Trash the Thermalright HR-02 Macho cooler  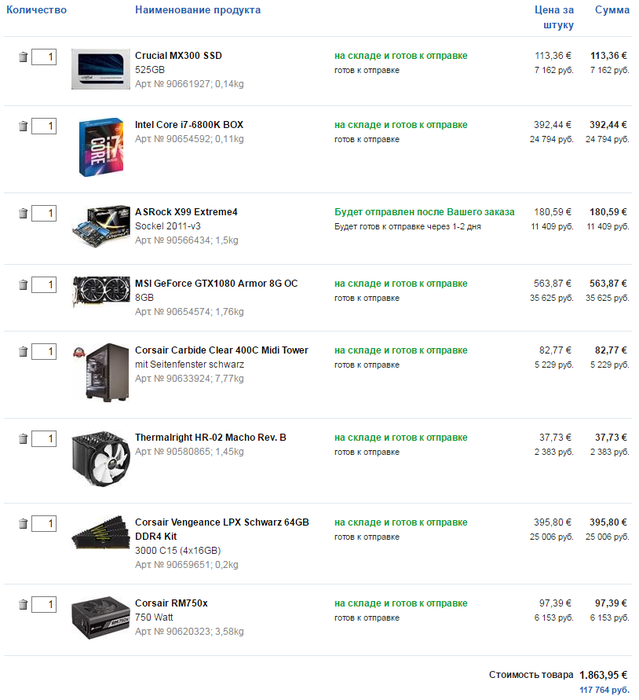click(x=23, y=439)
